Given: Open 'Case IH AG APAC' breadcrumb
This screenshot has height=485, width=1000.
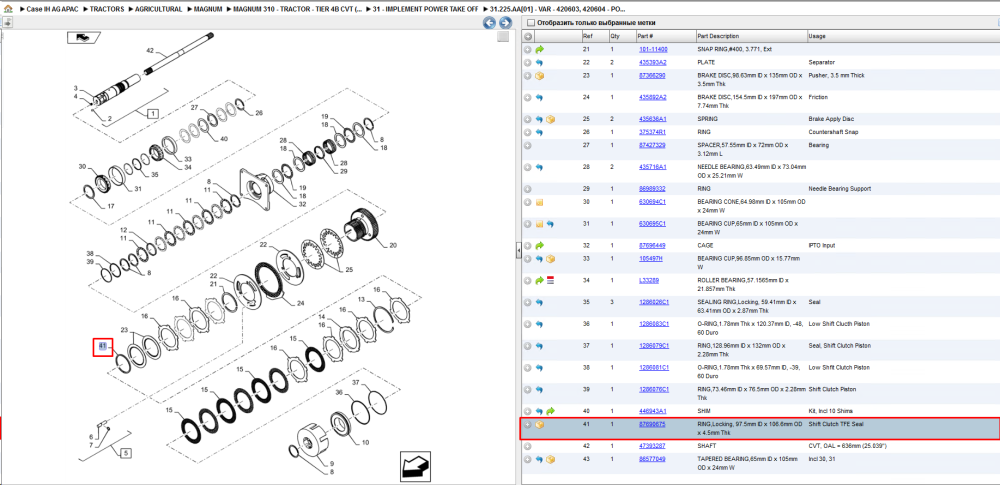Looking at the screenshot, I should (x=52, y=10).
